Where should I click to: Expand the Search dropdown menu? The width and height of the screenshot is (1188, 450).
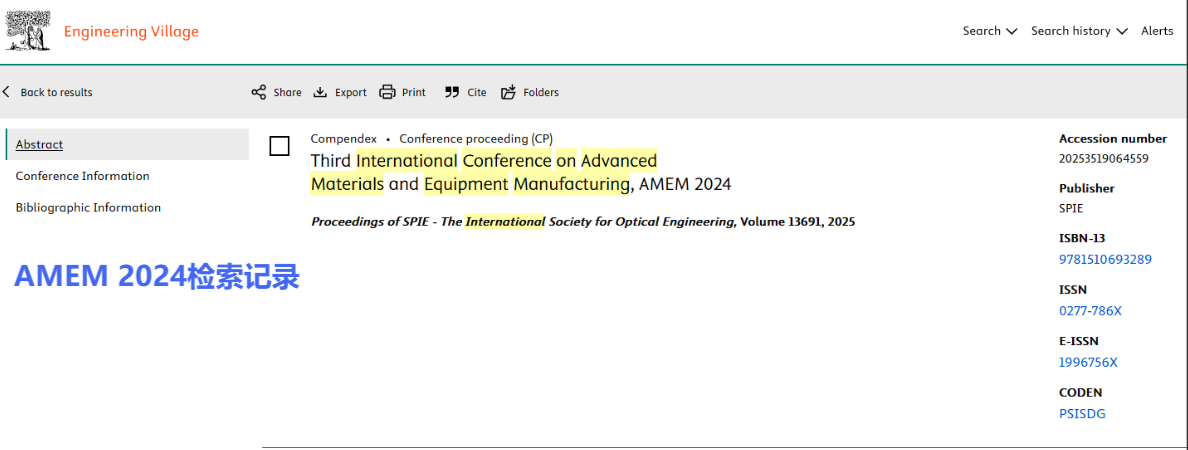(x=989, y=31)
